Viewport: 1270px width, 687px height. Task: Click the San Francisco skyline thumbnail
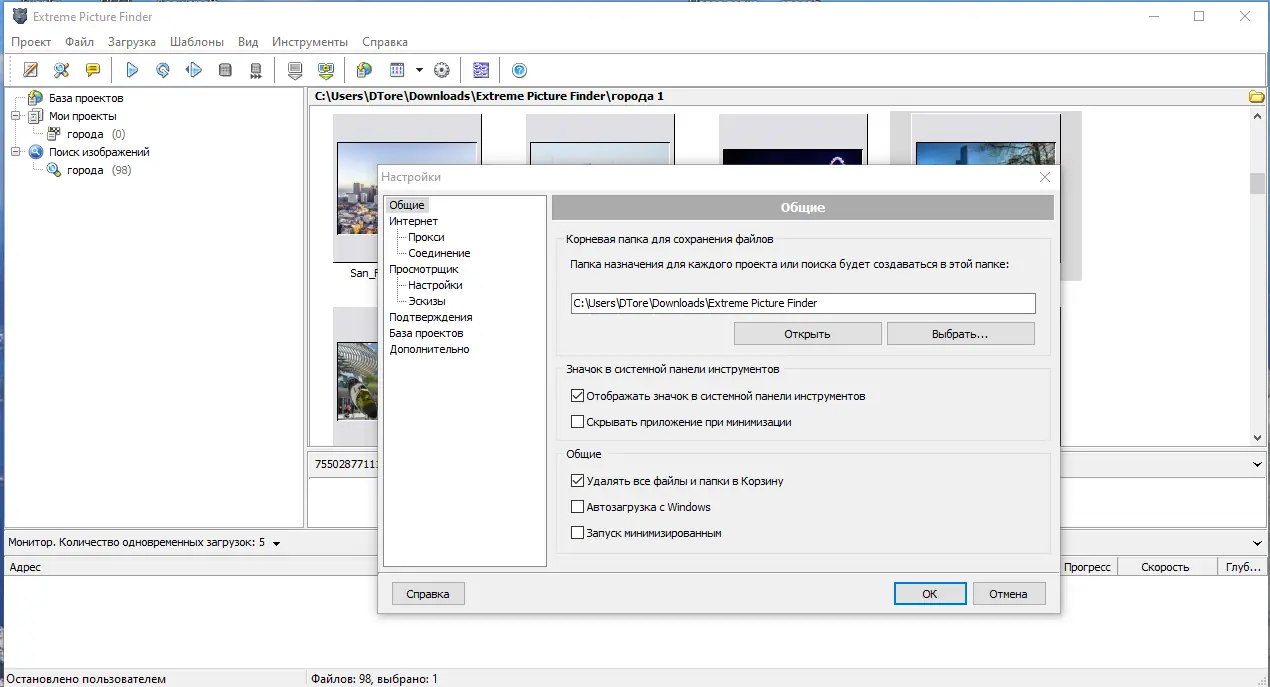(357, 188)
